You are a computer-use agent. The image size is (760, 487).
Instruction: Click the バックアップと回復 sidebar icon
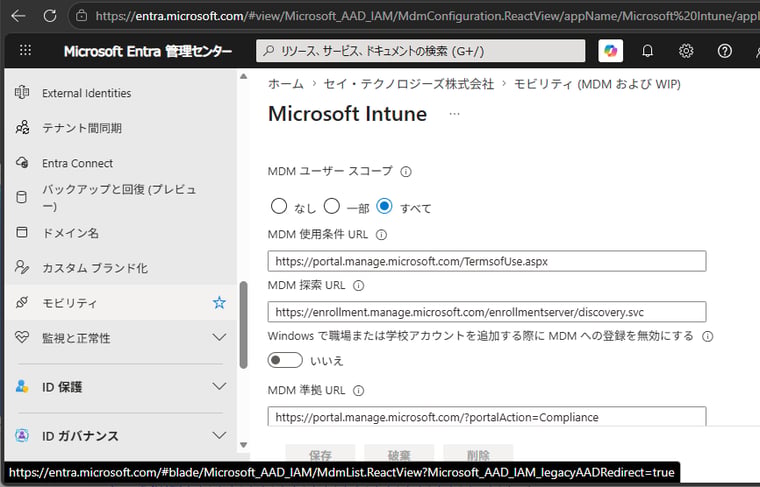pos(22,197)
